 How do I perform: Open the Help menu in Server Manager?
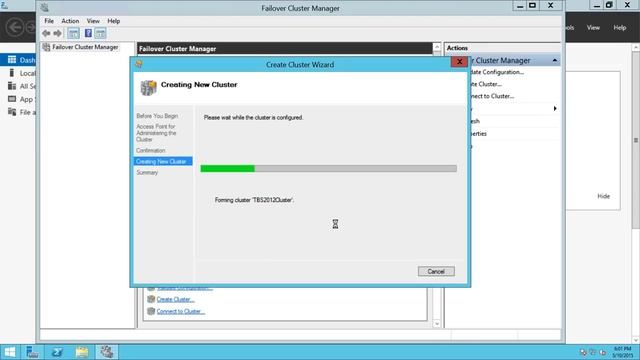click(620, 28)
